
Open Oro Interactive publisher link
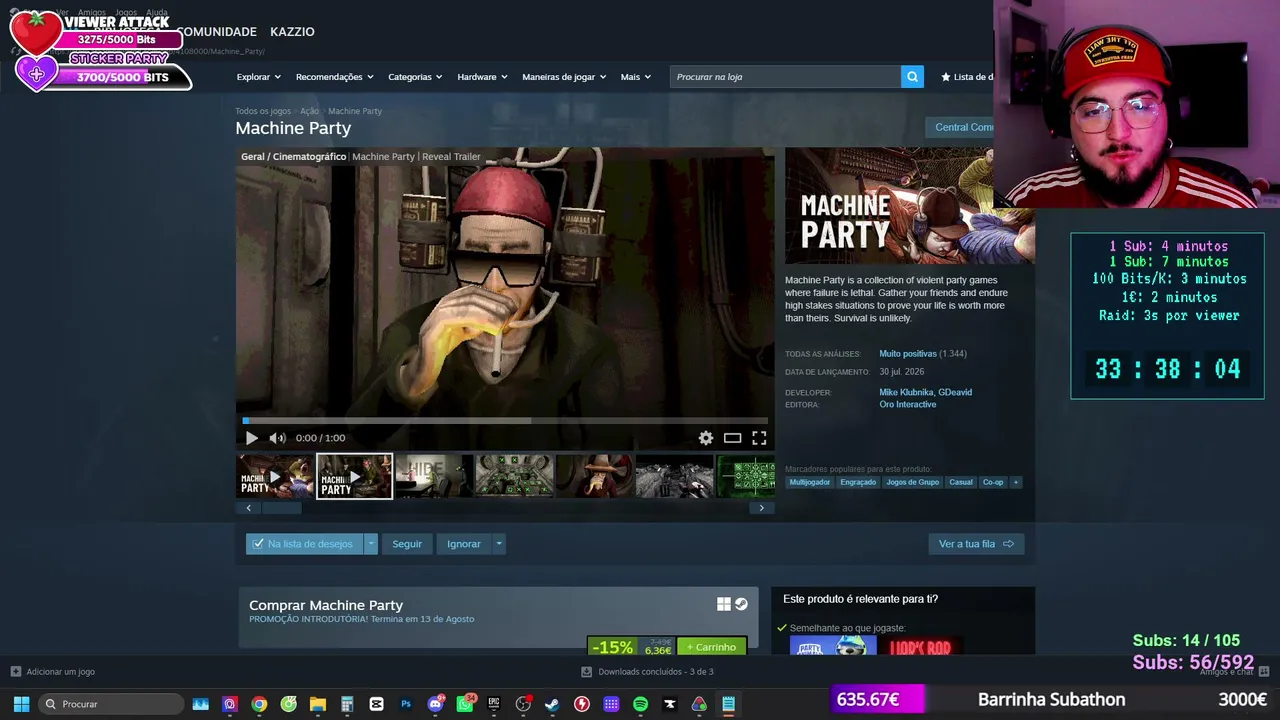[908, 405]
